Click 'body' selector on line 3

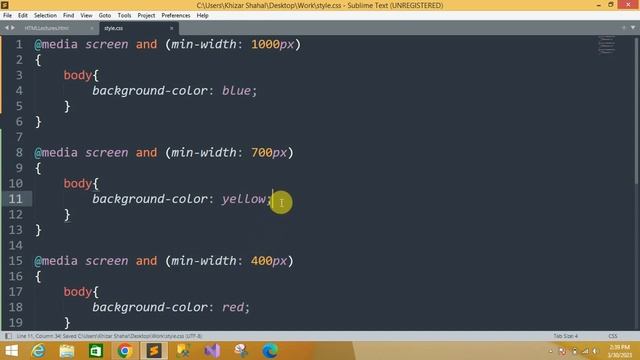pos(78,76)
